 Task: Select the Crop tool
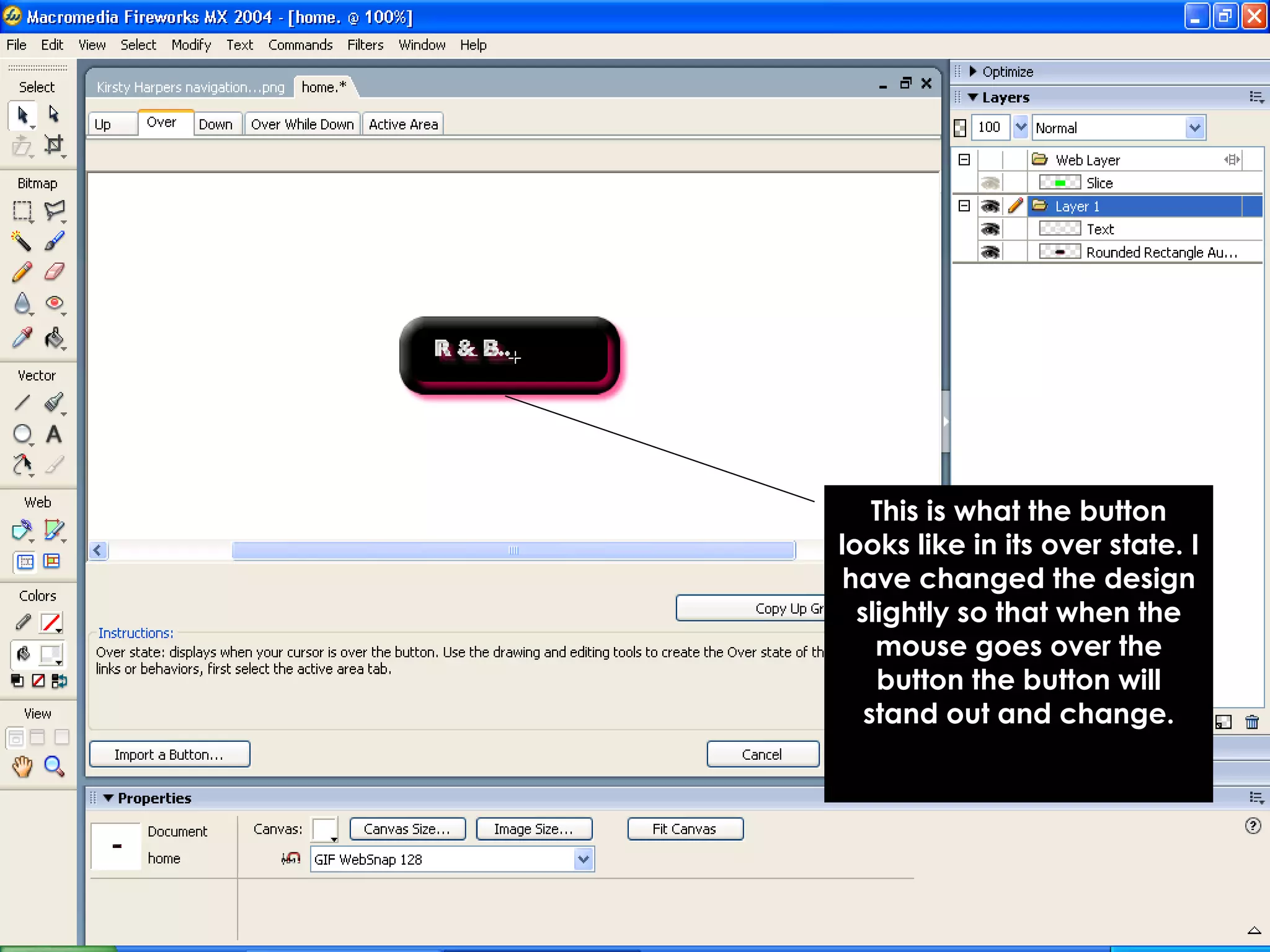55,145
